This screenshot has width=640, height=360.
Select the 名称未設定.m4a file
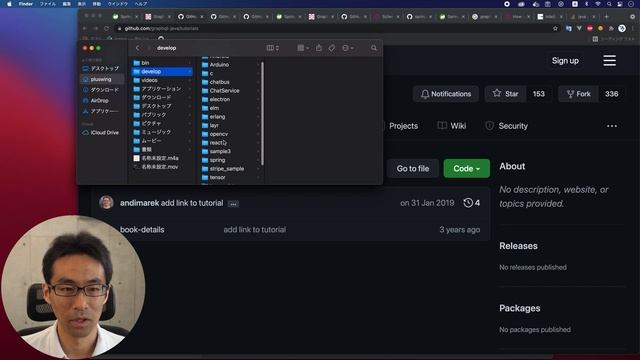(x=162, y=158)
